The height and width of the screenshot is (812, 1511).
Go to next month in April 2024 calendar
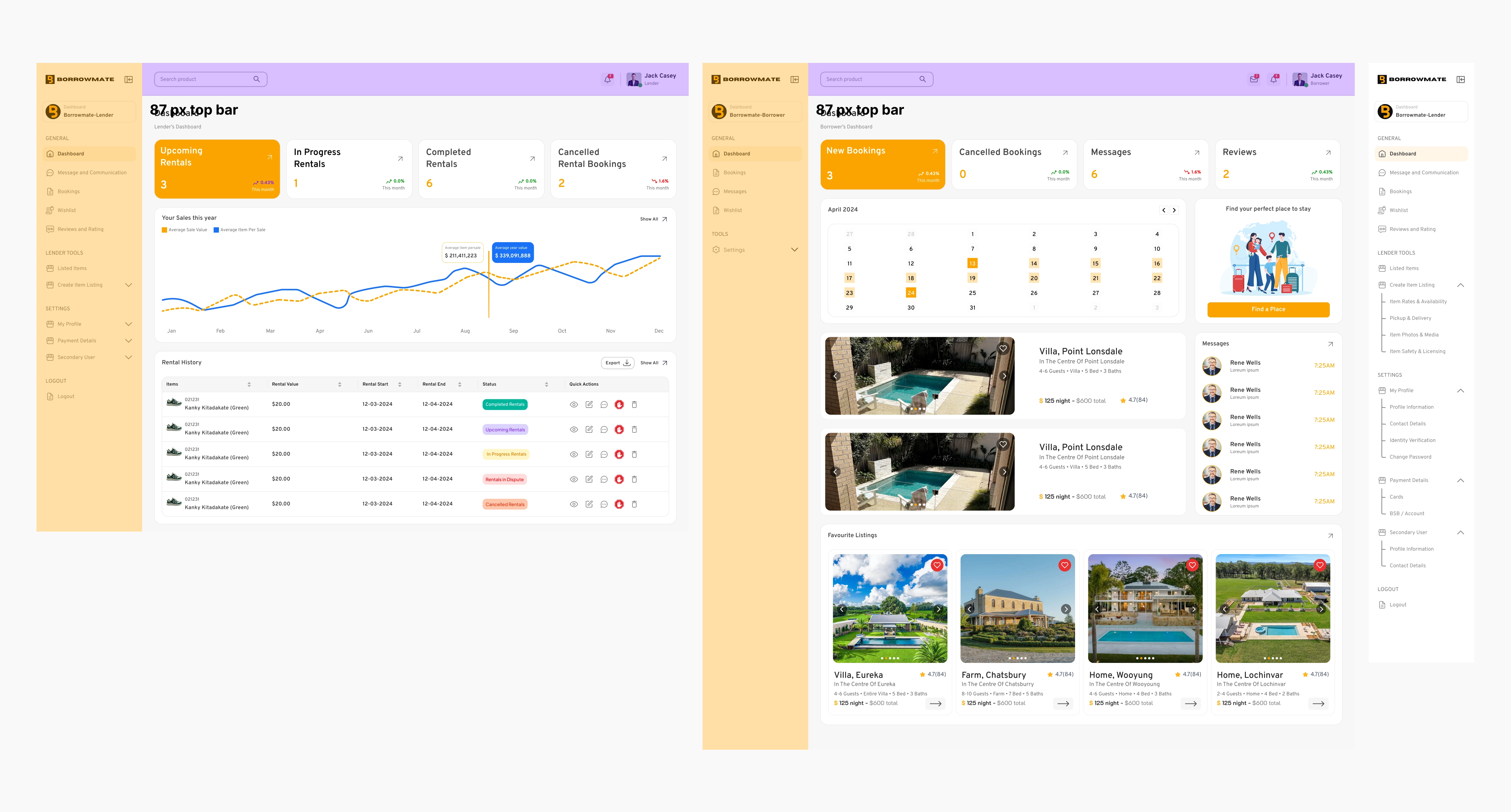[1174, 210]
